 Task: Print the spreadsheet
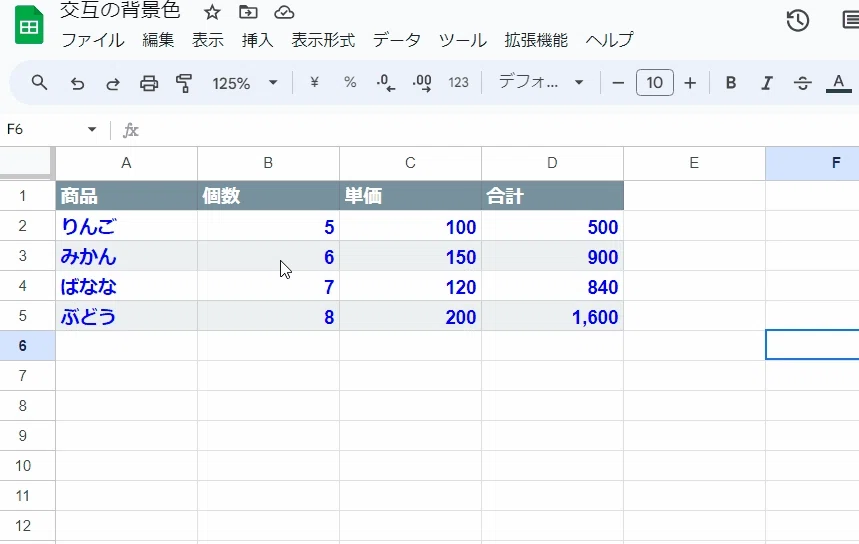pyautogui.click(x=149, y=83)
